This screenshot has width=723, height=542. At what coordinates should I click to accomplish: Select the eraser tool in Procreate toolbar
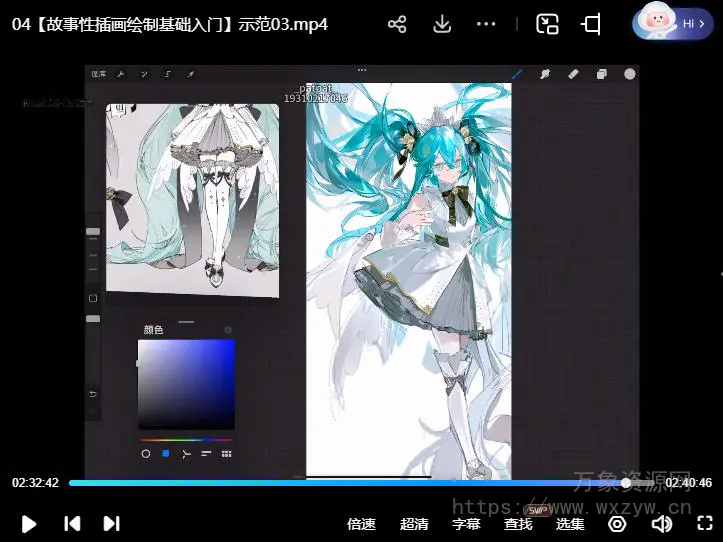click(573, 74)
